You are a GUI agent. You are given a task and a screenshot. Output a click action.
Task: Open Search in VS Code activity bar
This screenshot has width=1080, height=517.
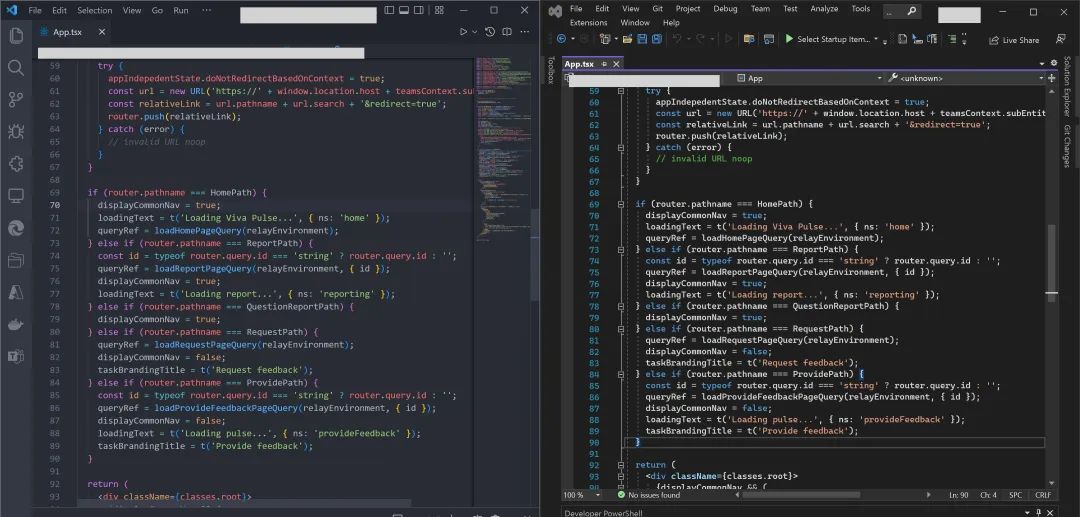tap(16, 67)
